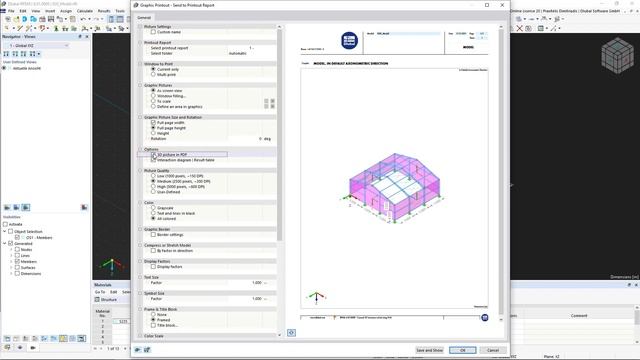This screenshot has height=360, width=640.
Task: Choose Window filling picture option
Action: tap(153, 96)
